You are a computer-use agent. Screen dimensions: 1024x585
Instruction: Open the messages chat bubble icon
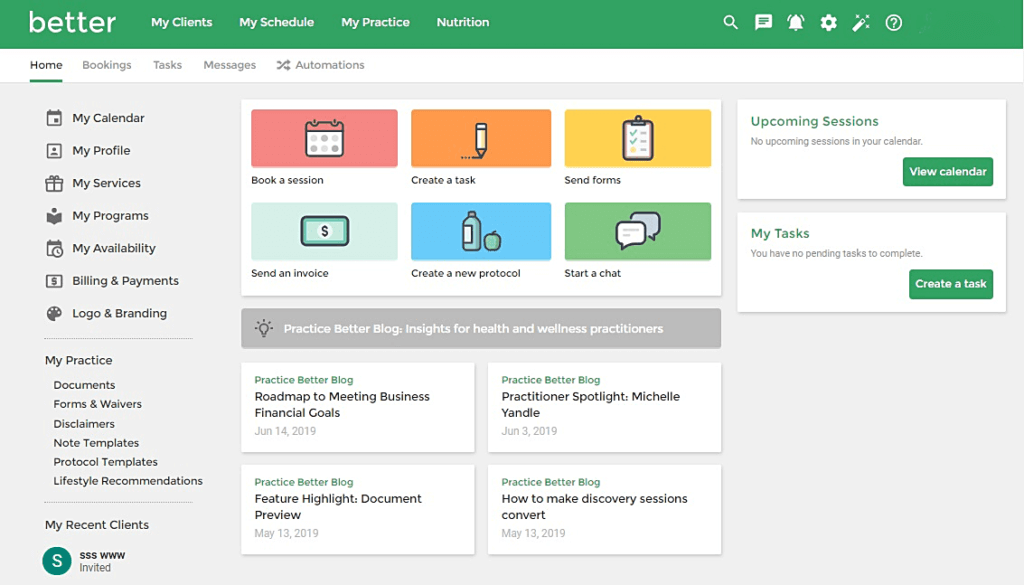[x=763, y=23]
